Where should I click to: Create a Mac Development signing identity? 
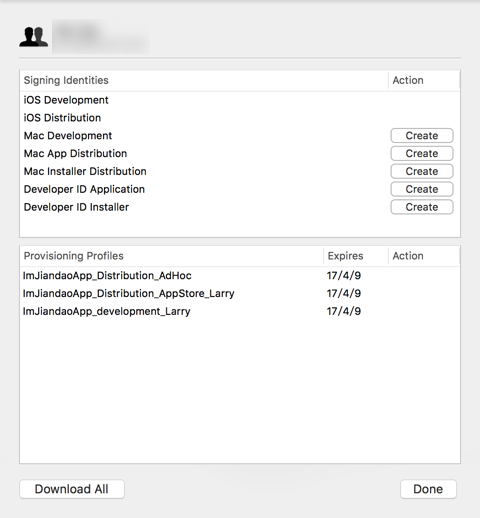tap(422, 136)
